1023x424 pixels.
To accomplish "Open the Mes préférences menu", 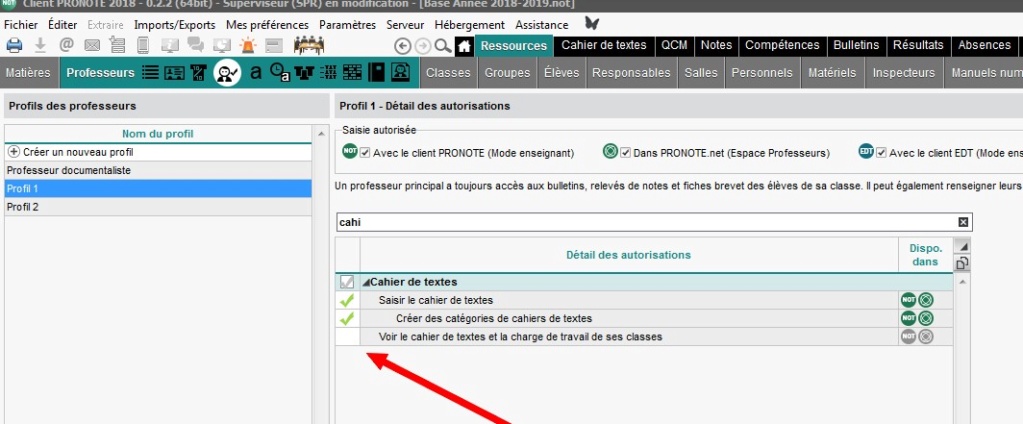I will (x=267, y=25).
